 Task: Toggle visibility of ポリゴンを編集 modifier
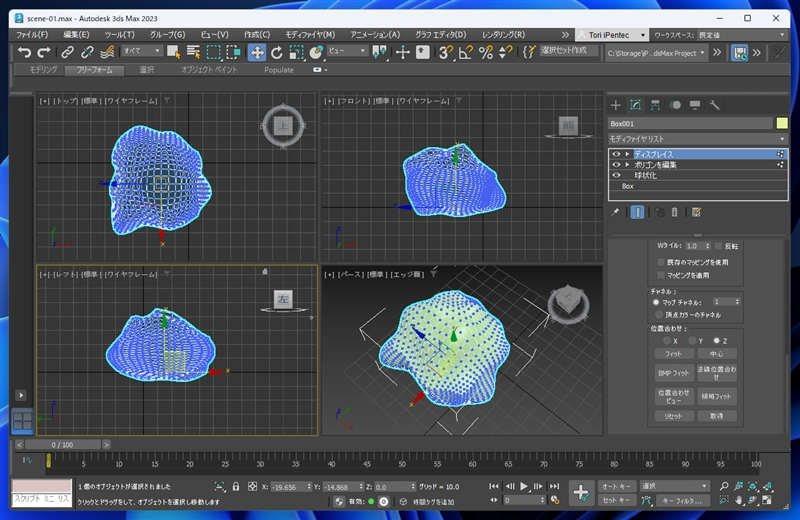[x=616, y=165]
